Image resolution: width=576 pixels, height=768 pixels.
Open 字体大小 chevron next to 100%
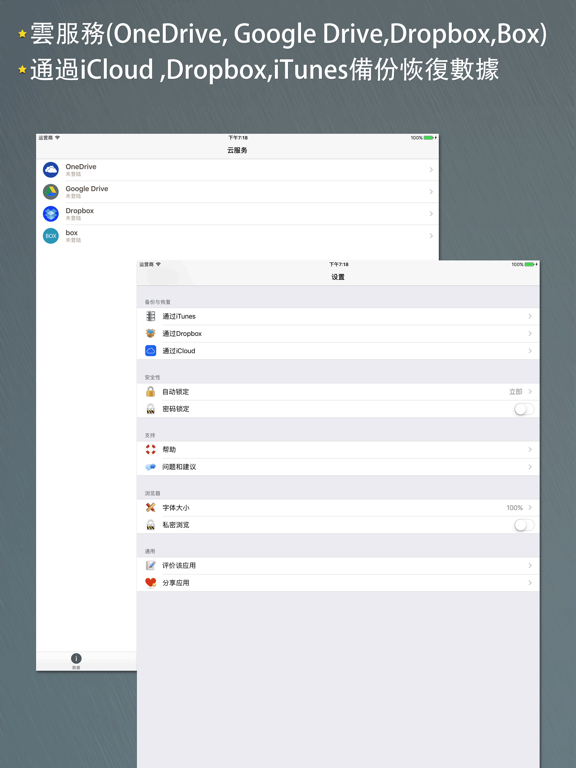click(530, 507)
